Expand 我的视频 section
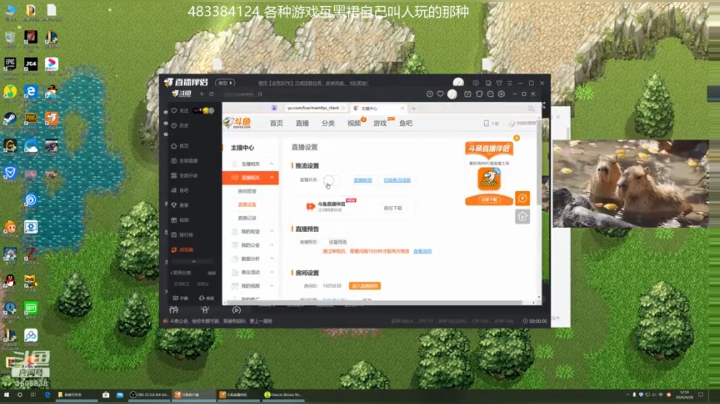This screenshot has width=720, height=404. [x=251, y=286]
